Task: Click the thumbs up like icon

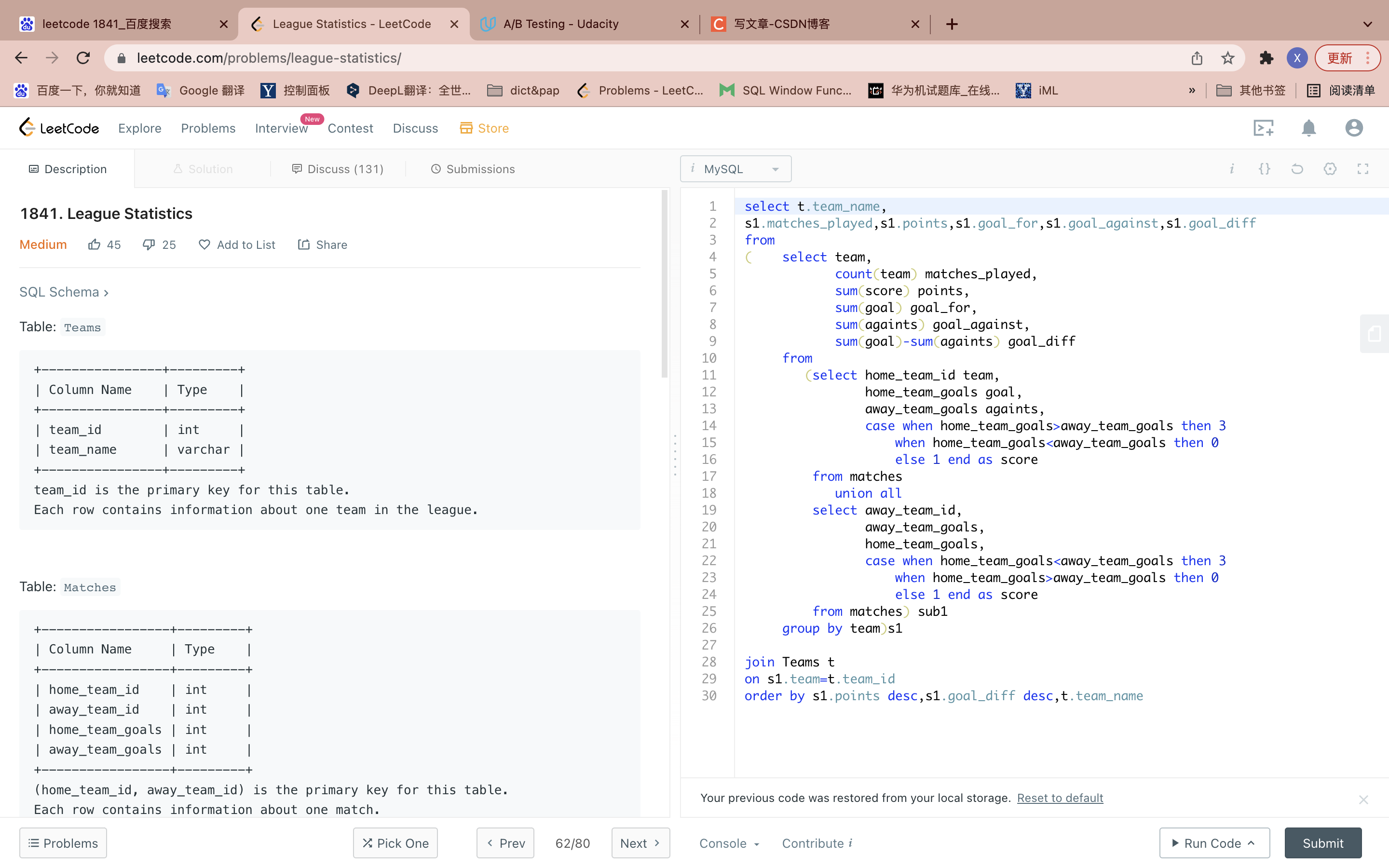Action: (x=94, y=244)
